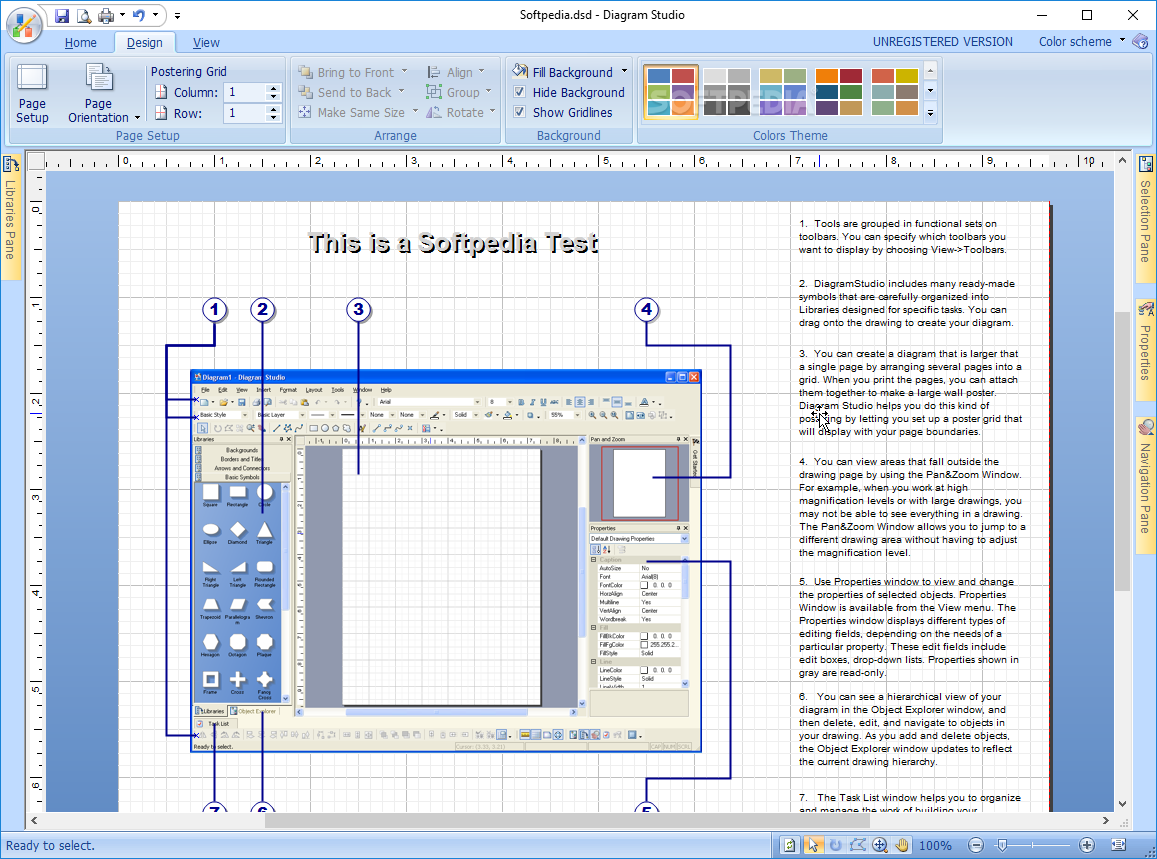Image resolution: width=1157 pixels, height=859 pixels.
Task: Click the Colors Theme gallery up arrow
Action: point(930,71)
